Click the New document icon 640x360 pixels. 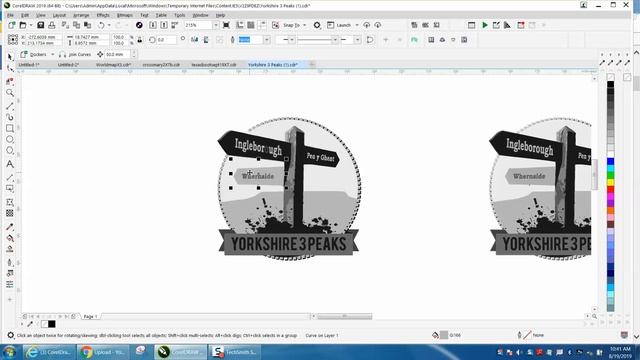pyautogui.click(x=12, y=25)
